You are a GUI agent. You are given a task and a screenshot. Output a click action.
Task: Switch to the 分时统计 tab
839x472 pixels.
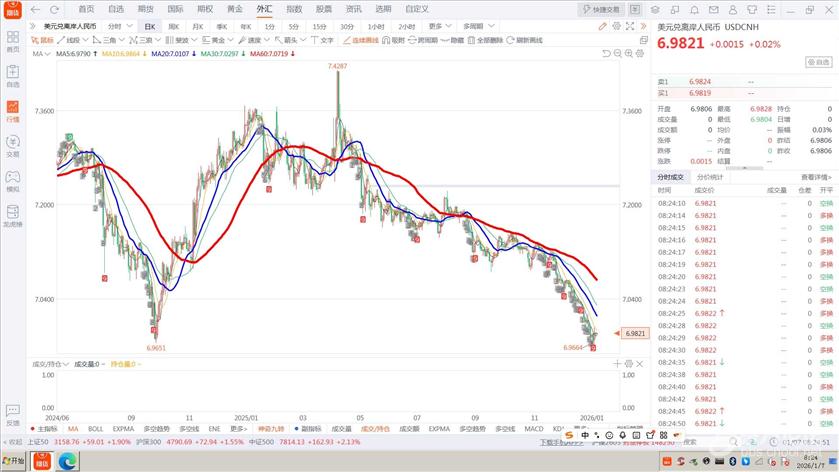click(x=709, y=176)
